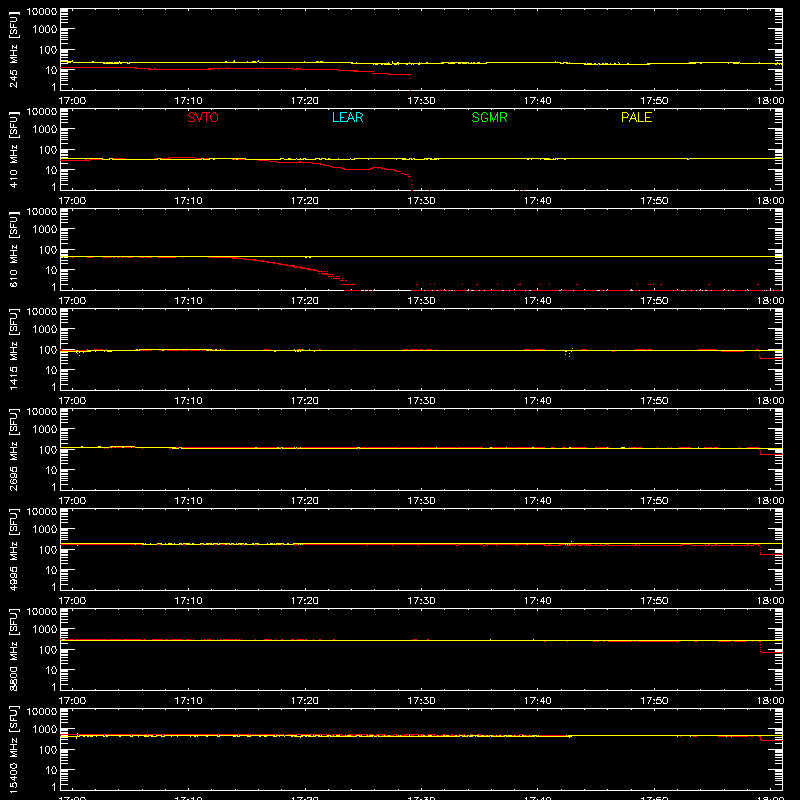Click 17:30 tick under the 1415 MHz panel
The height and width of the screenshot is (800, 800).
[421, 401]
